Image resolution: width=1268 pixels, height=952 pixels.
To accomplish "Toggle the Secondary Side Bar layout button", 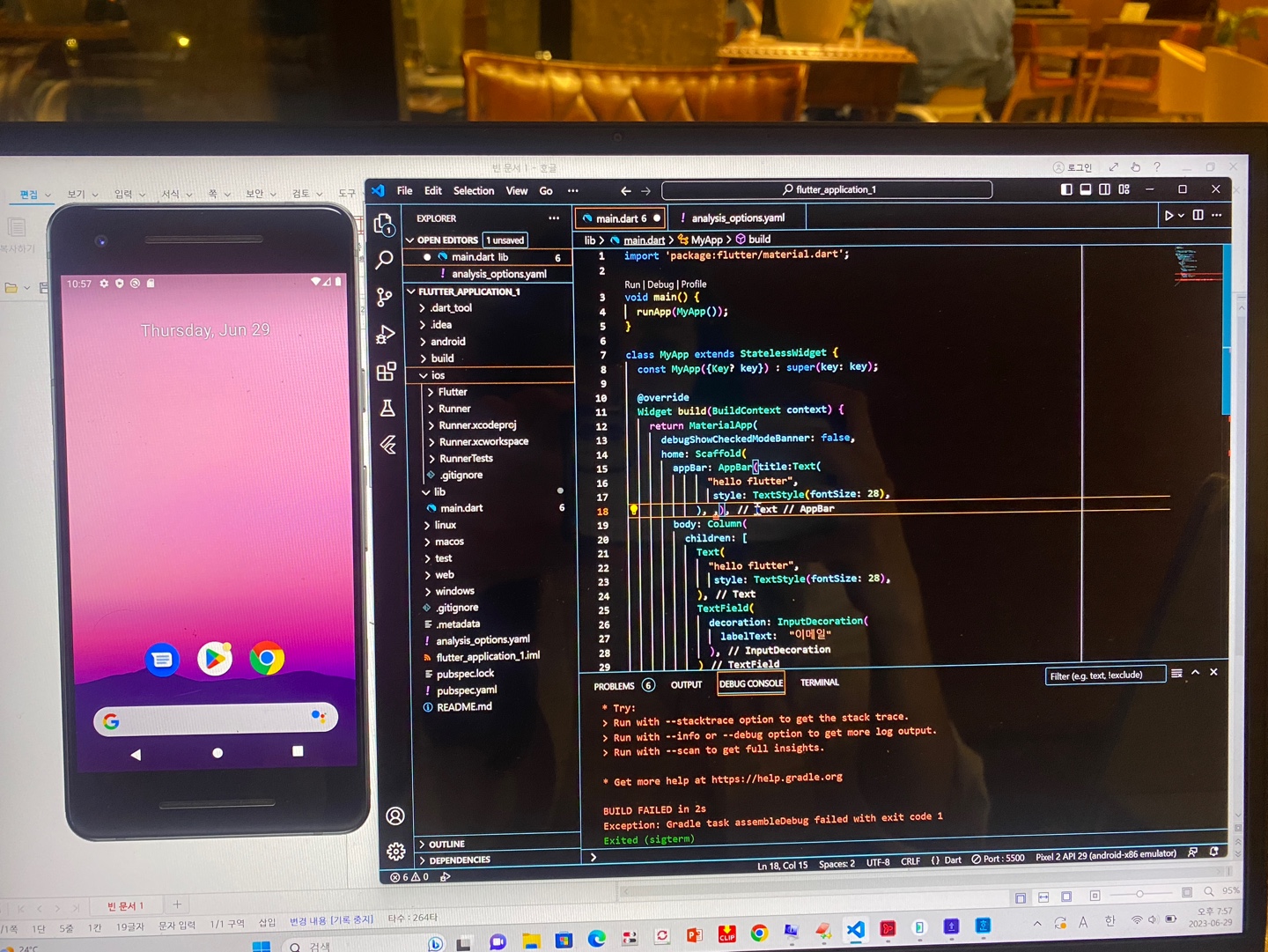I will (1105, 189).
